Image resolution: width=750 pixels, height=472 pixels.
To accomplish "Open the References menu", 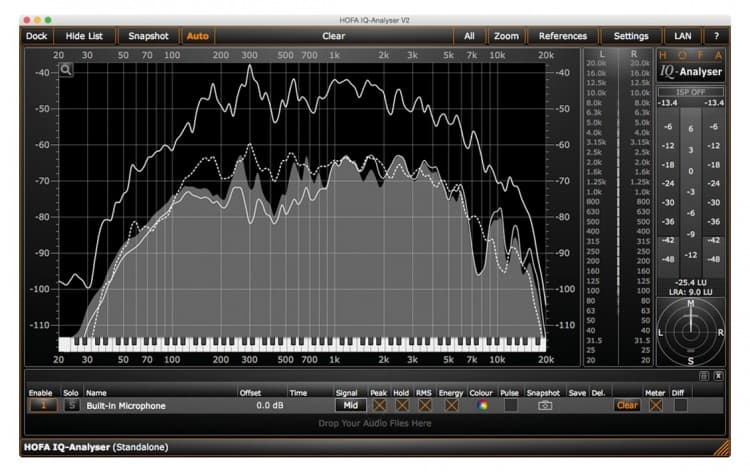I will [x=562, y=36].
